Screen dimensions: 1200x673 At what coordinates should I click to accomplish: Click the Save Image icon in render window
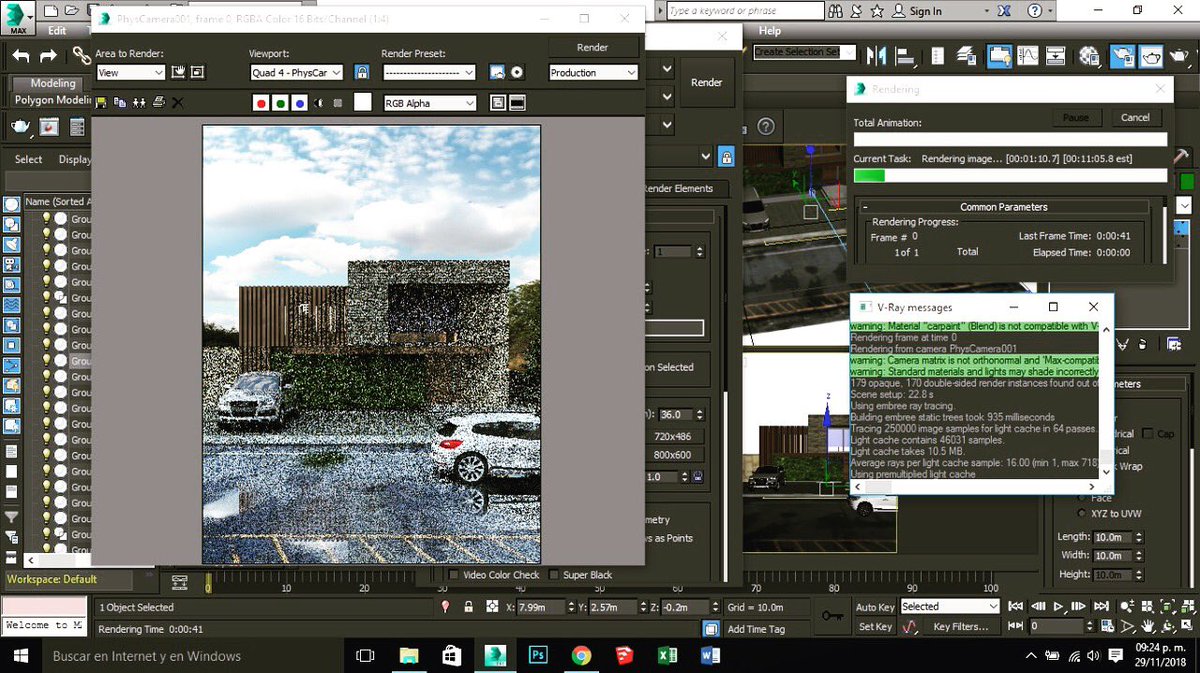pos(101,102)
